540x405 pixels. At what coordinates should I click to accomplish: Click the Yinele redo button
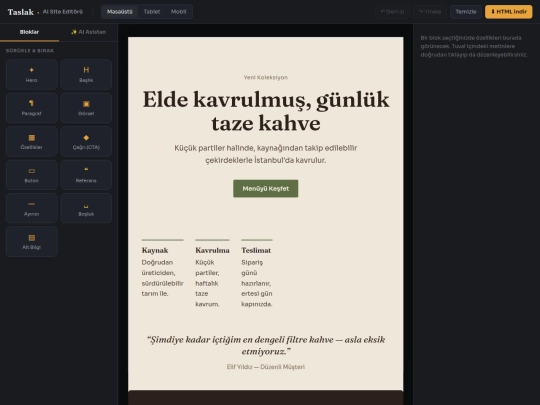[429, 12]
